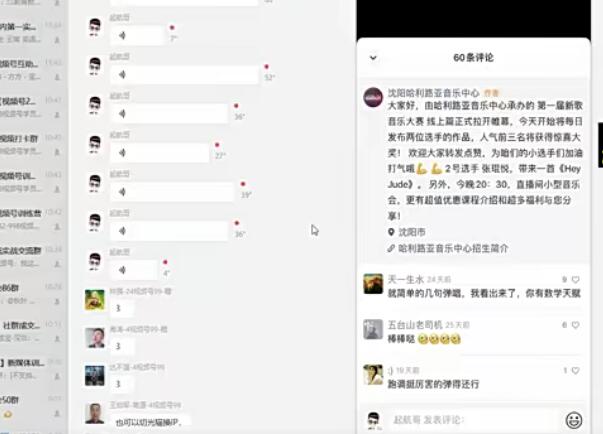The width and height of the screenshot is (603, 434).
Task: Like the comment 跑调挺厉害的弹得还行
Action: 575,370
